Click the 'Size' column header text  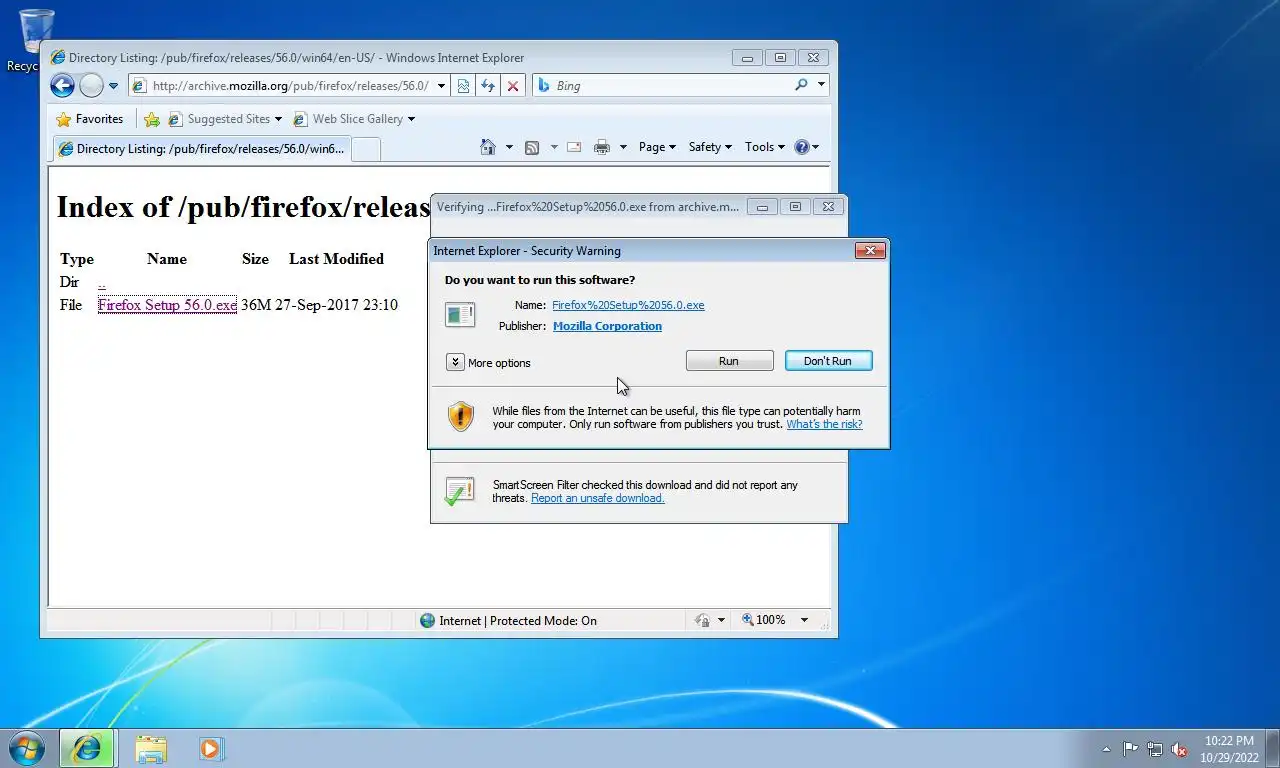[255, 259]
